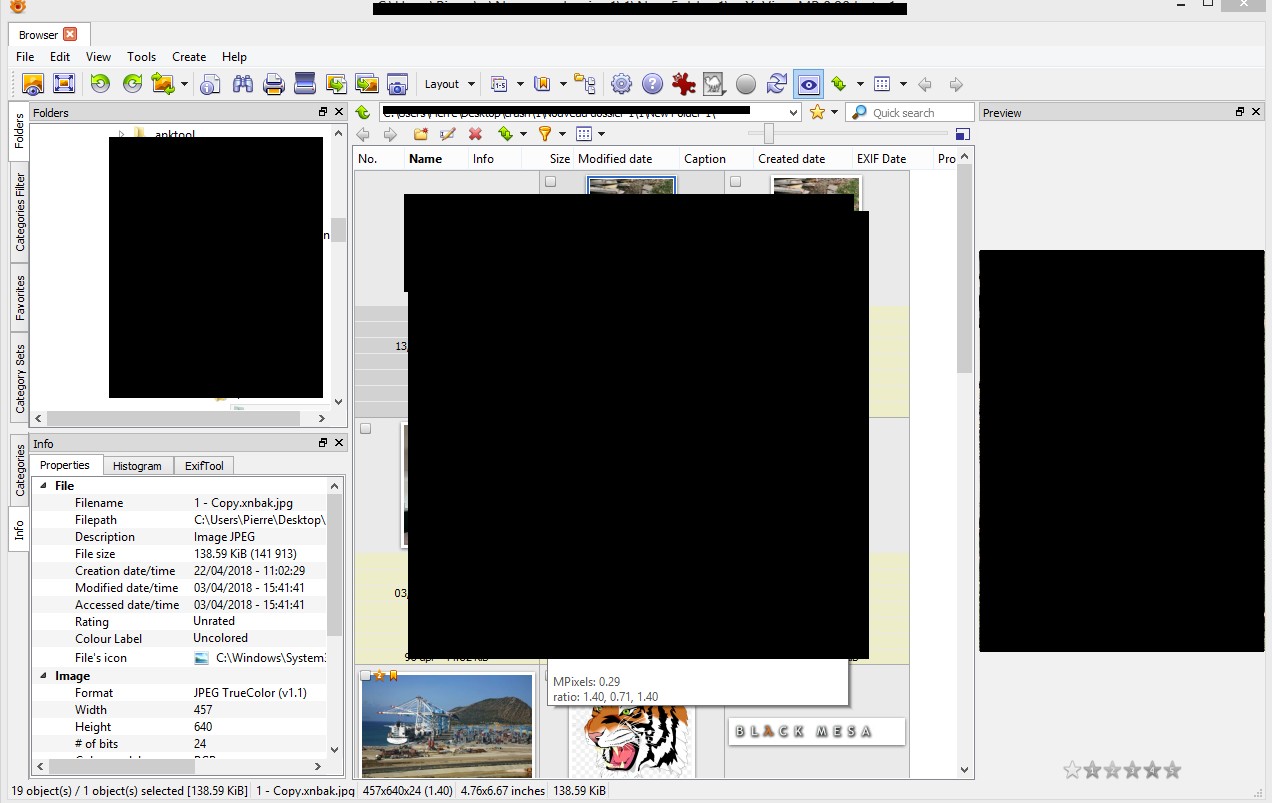Click the new folder icon
1272x803 pixels.
coord(421,134)
